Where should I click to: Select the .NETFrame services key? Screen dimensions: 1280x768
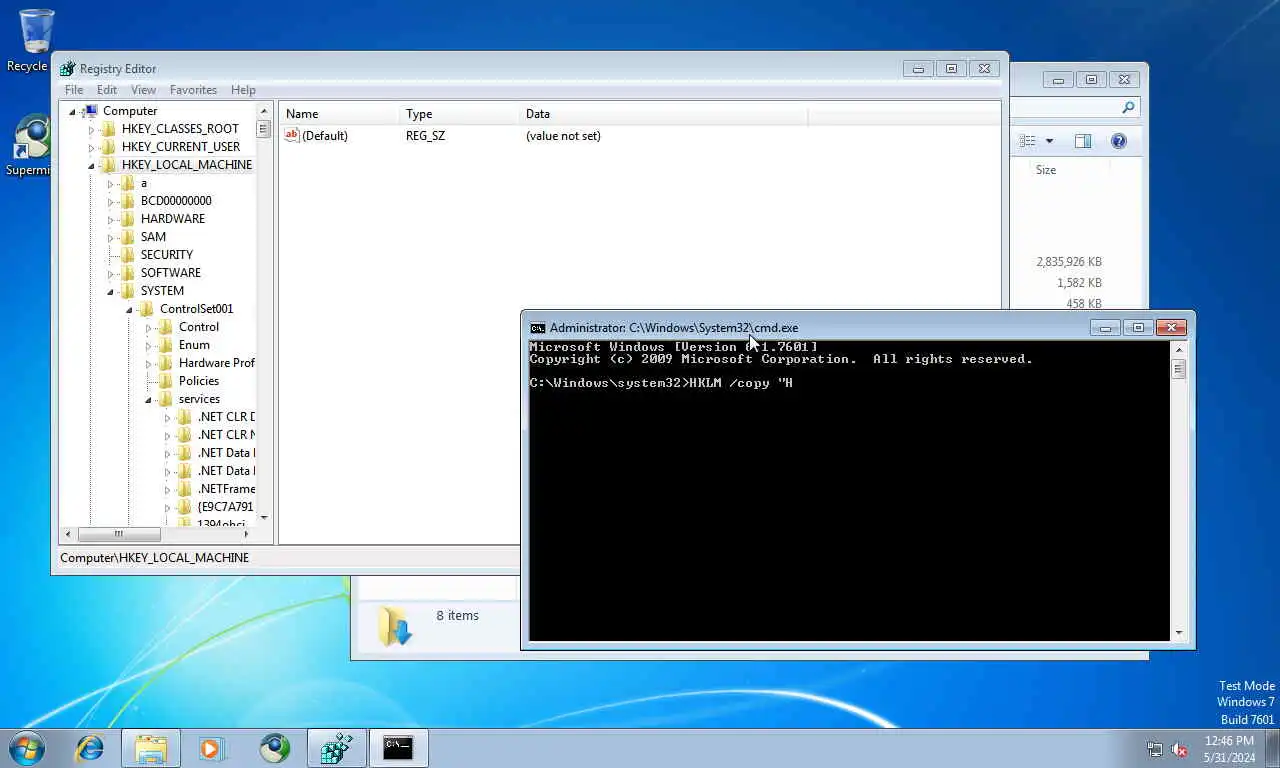click(x=226, y=489)
